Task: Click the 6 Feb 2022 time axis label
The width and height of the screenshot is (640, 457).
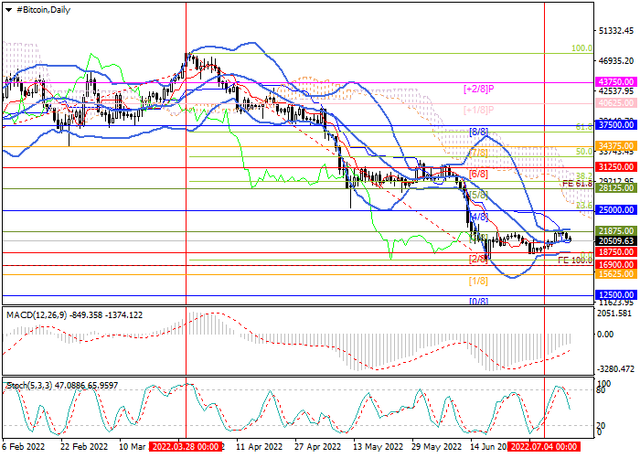Action: [23, 447]
